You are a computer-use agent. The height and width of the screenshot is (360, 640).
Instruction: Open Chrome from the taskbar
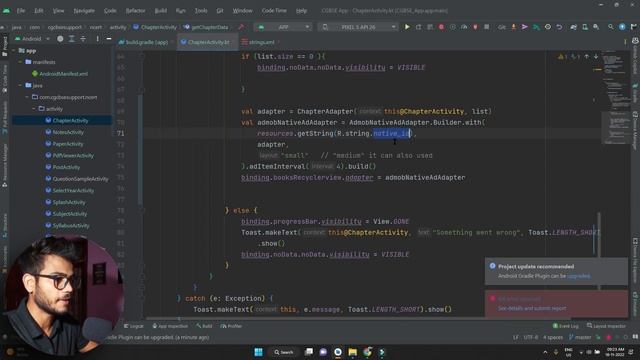click(x=367, y=352)
